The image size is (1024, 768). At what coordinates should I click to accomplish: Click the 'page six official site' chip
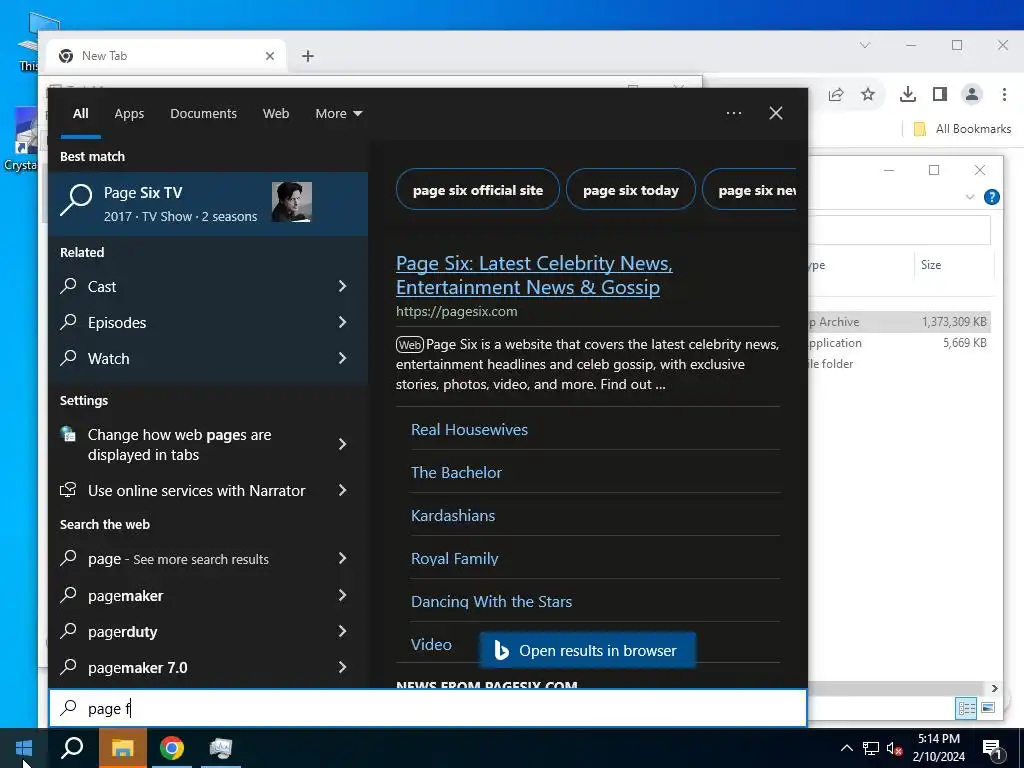pos(477,190)
